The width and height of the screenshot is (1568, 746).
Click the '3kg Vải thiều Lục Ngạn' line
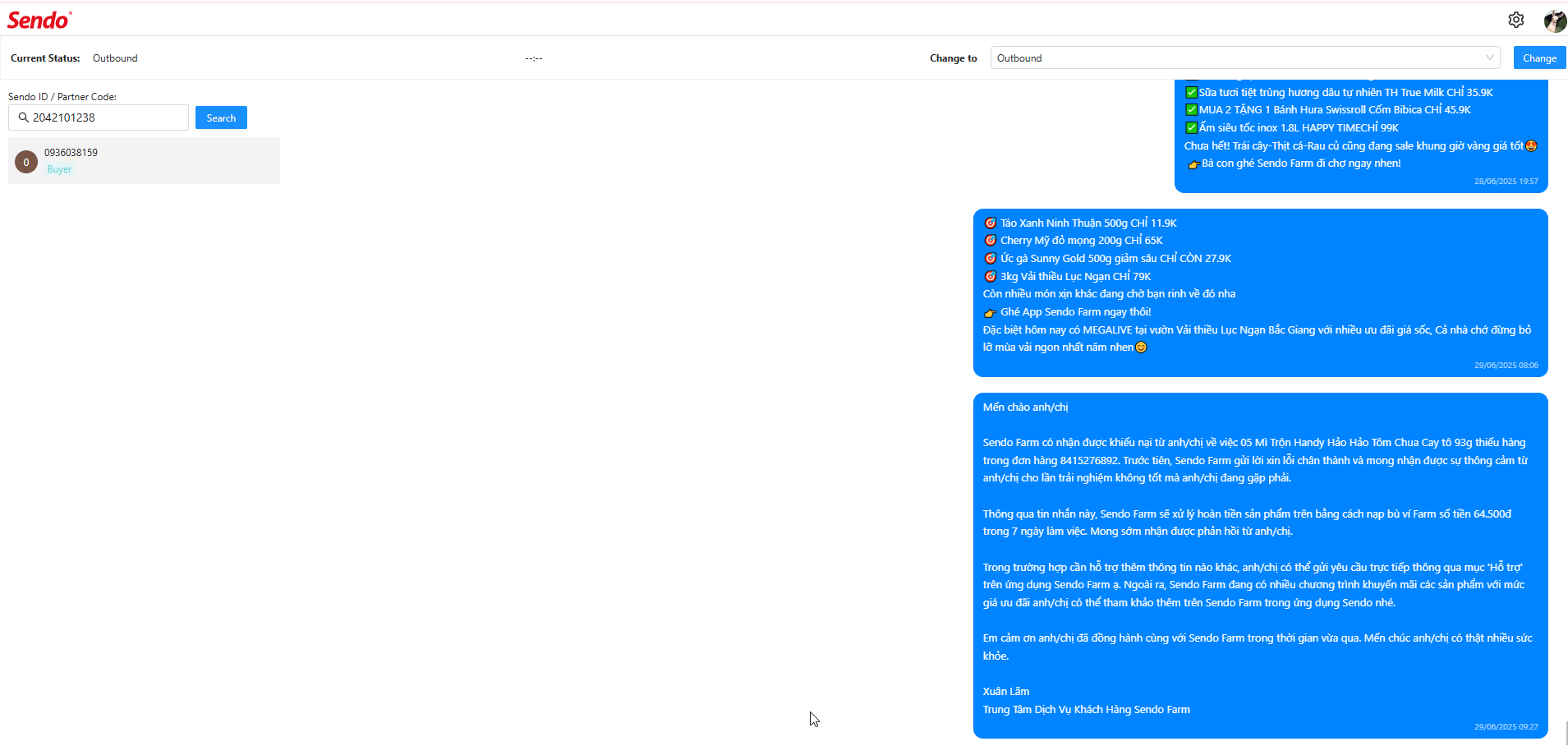1067,277
